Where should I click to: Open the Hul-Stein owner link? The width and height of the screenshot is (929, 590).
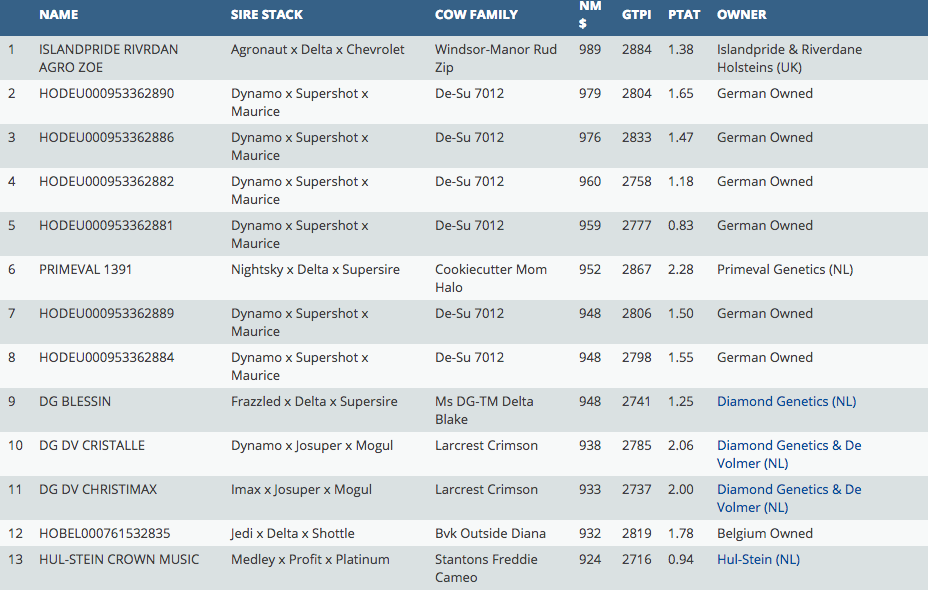(x=744, y=560)
